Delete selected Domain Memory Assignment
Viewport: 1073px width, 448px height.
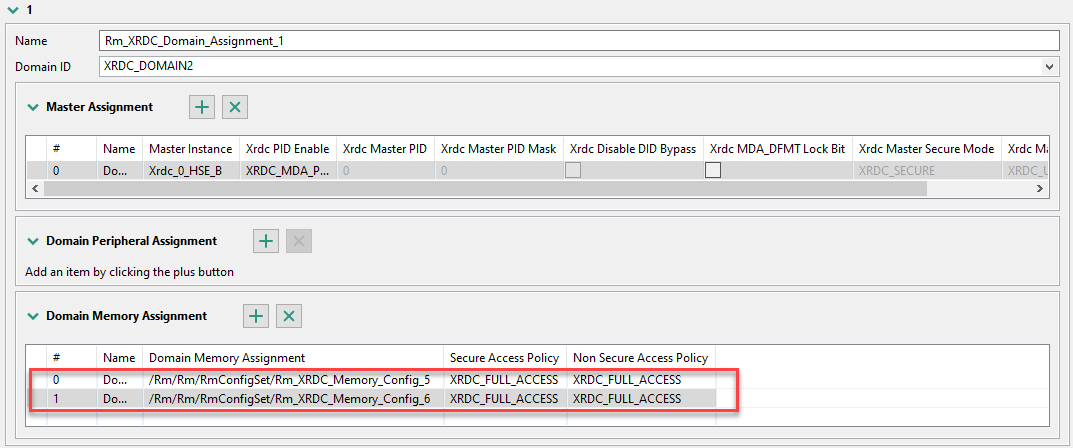tap(289, 316)
